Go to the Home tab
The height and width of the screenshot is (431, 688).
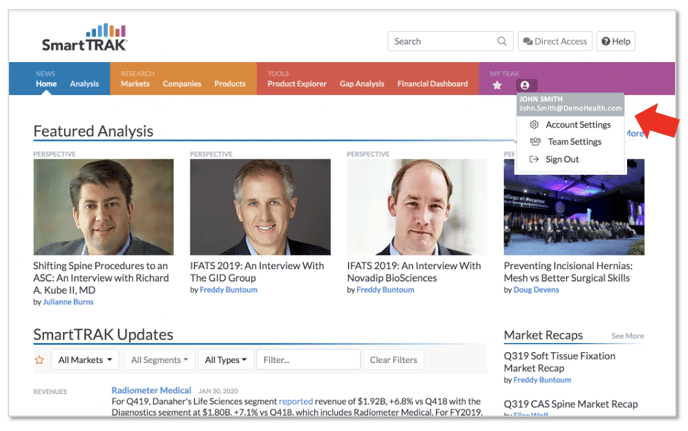tap(46, 84)
